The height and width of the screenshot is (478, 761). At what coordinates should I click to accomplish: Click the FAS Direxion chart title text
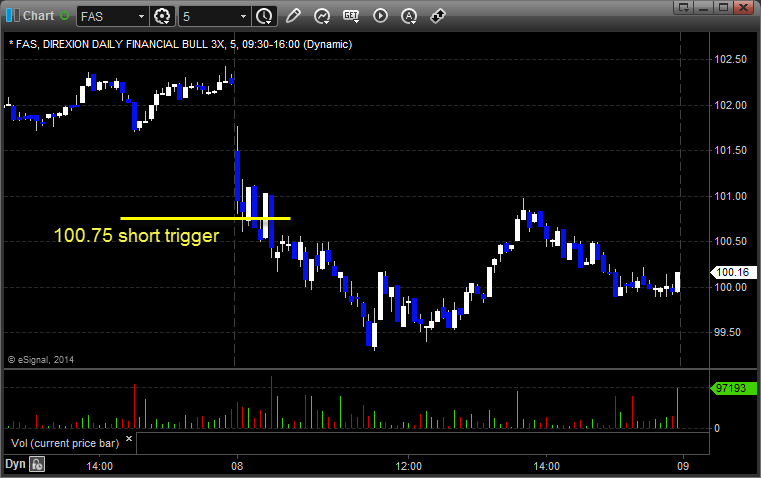tap(181, 44)
